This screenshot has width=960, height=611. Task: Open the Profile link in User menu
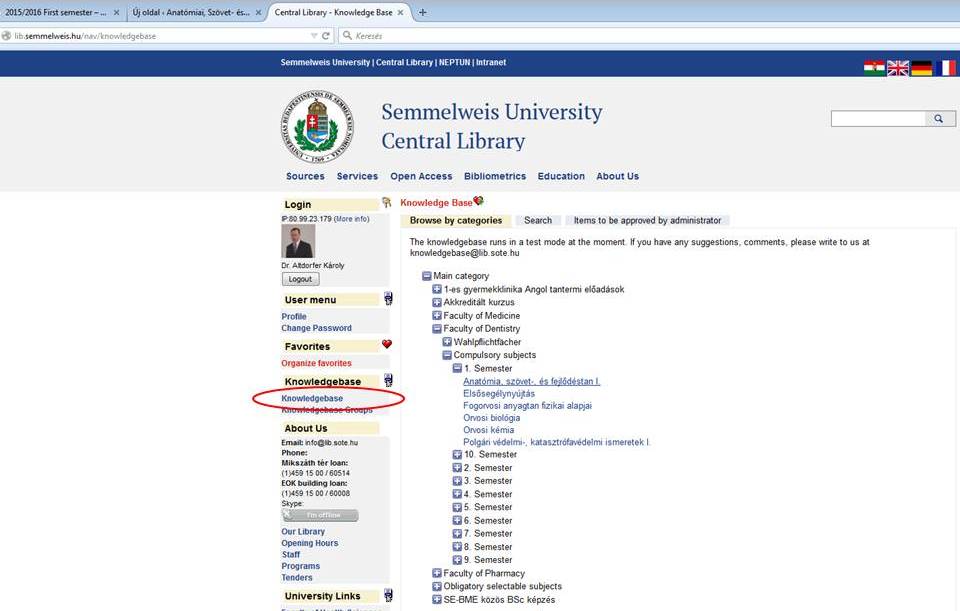point(294,317)
